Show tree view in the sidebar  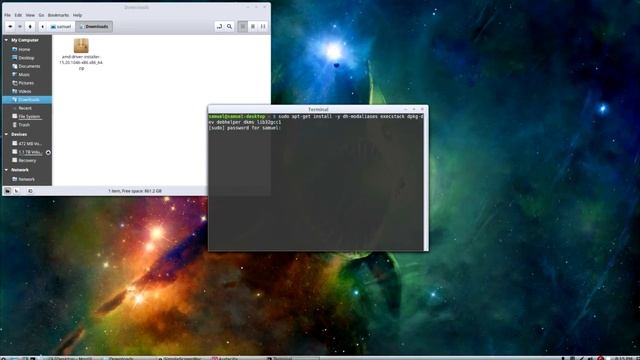tap(17, 191)
